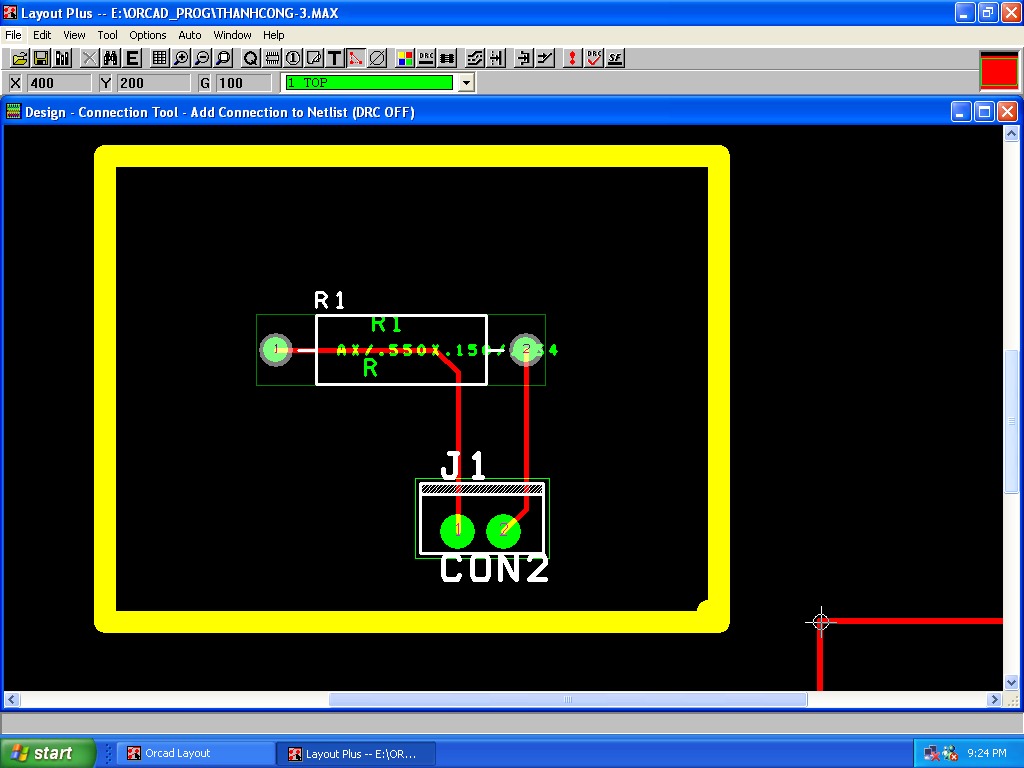Open the Options menu
The image size is (1024, 768).
tap(148, 35)
